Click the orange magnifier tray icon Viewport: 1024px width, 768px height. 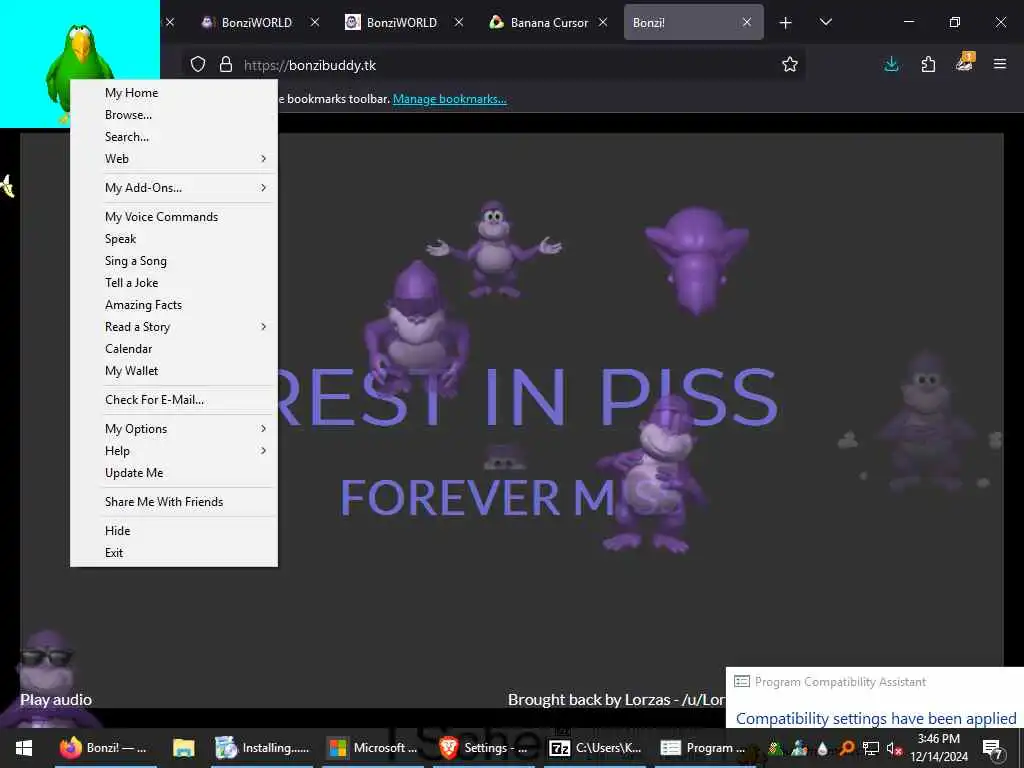click(x=847, y=748)
